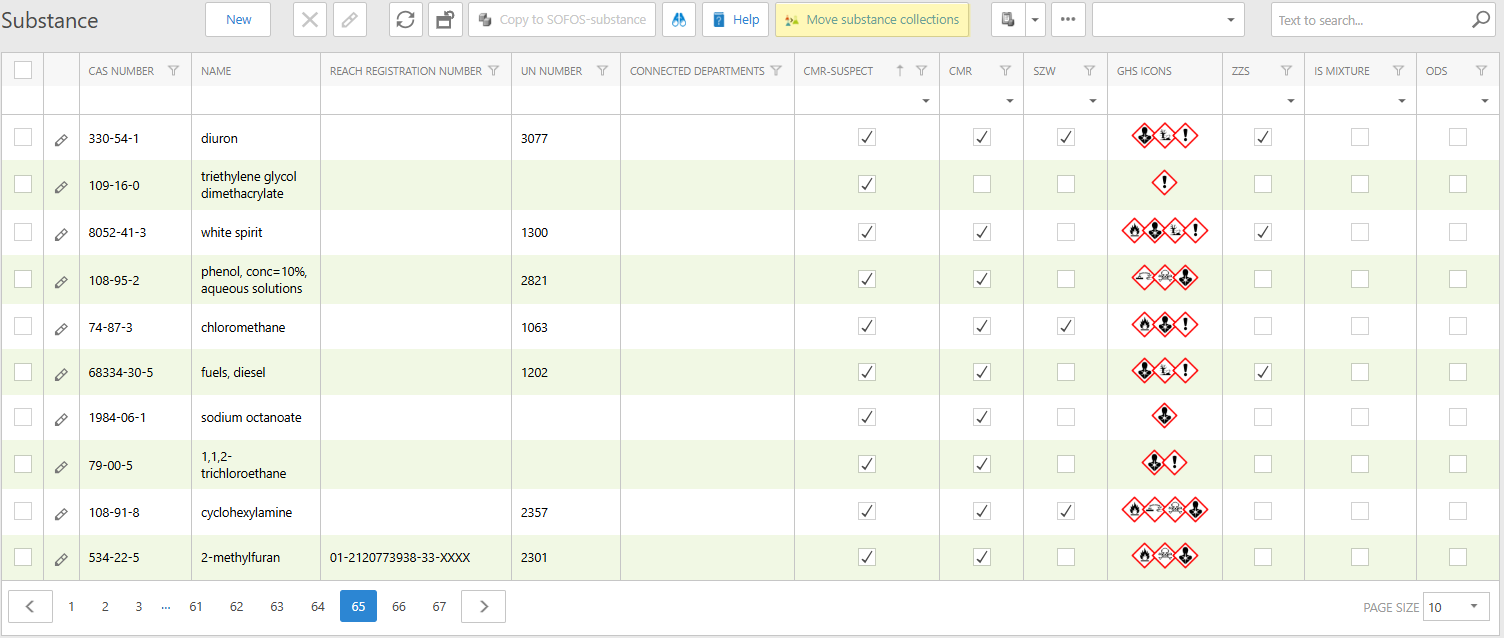
Task: Click the delete X toolbar icon
Action: coord(310,20)
